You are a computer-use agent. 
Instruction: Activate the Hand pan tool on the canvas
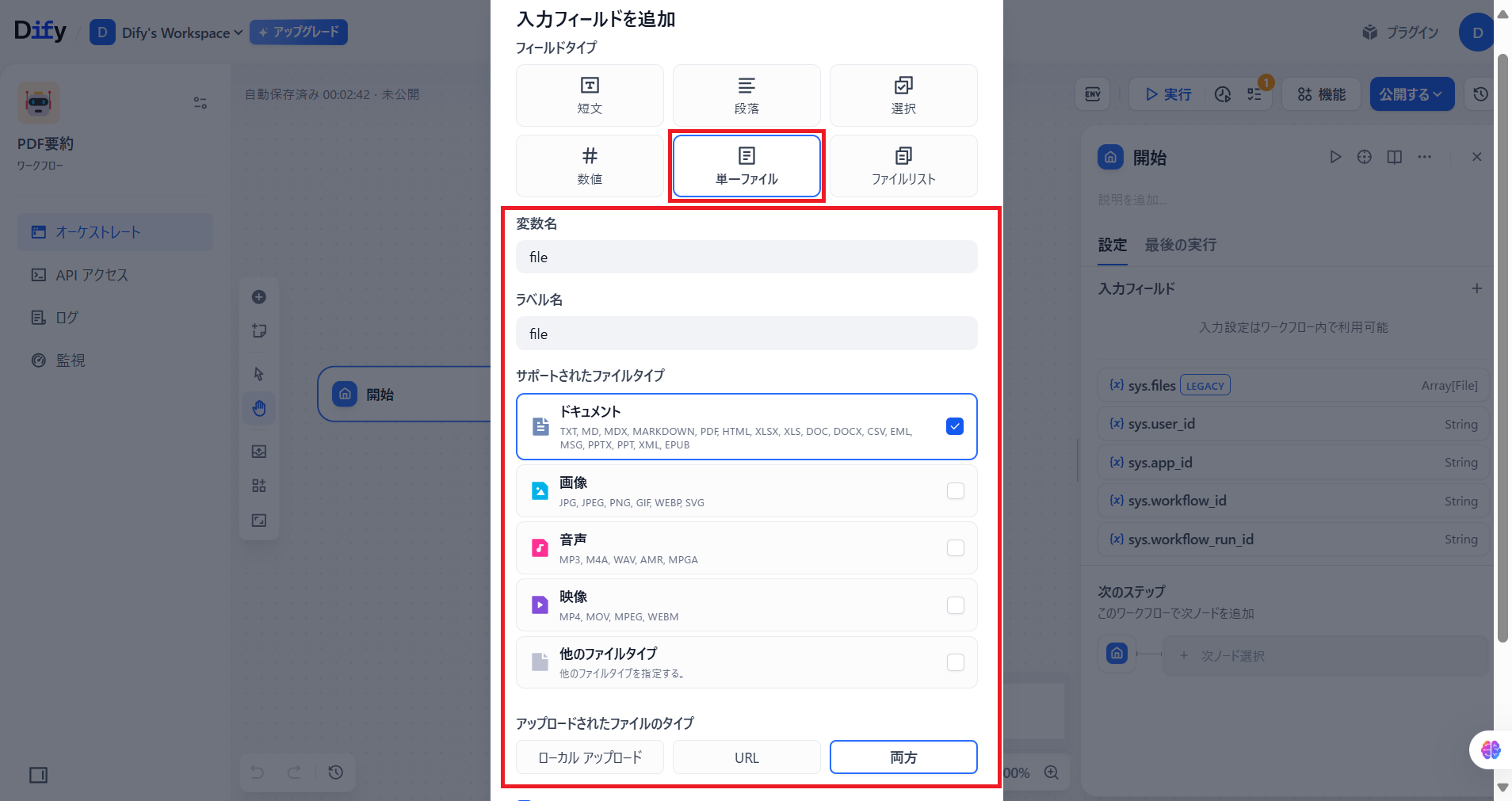click(x=259, y=408)
